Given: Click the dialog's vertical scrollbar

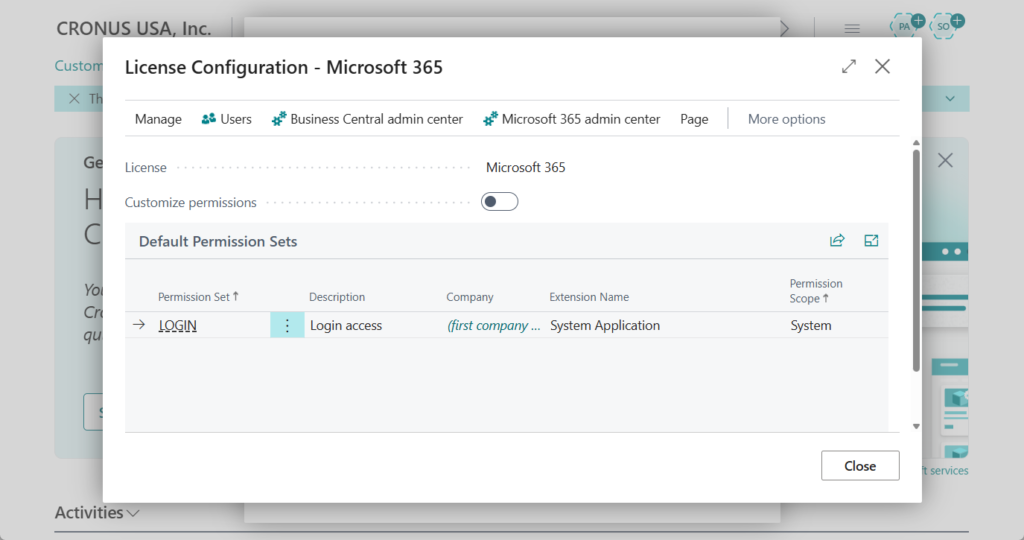Looking at the screenshot, I should click(x=916, y=260).
